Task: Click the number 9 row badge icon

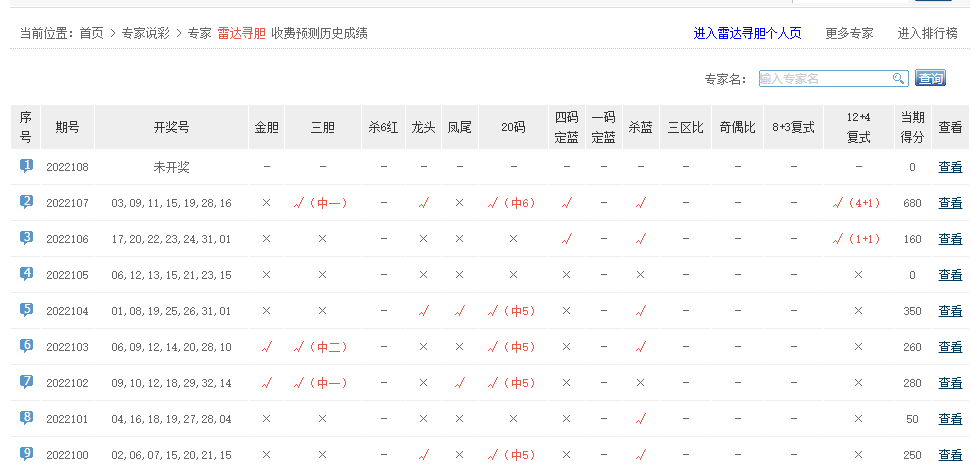Action: click(x=27, y=453)
